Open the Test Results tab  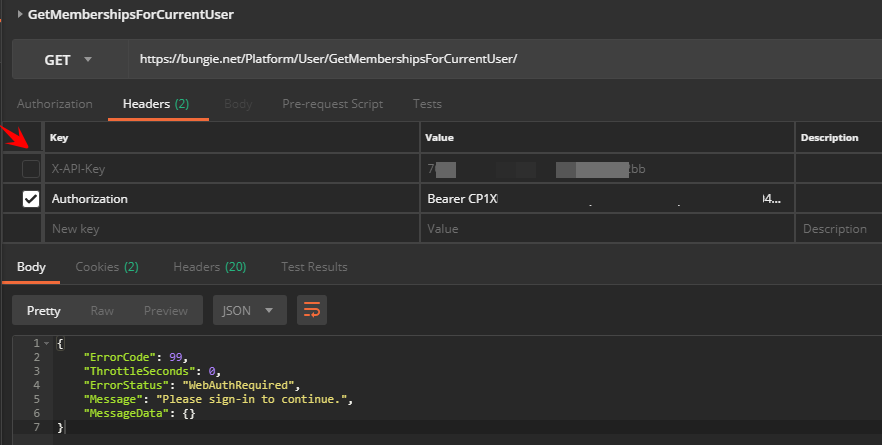click(x=314, y=267)
